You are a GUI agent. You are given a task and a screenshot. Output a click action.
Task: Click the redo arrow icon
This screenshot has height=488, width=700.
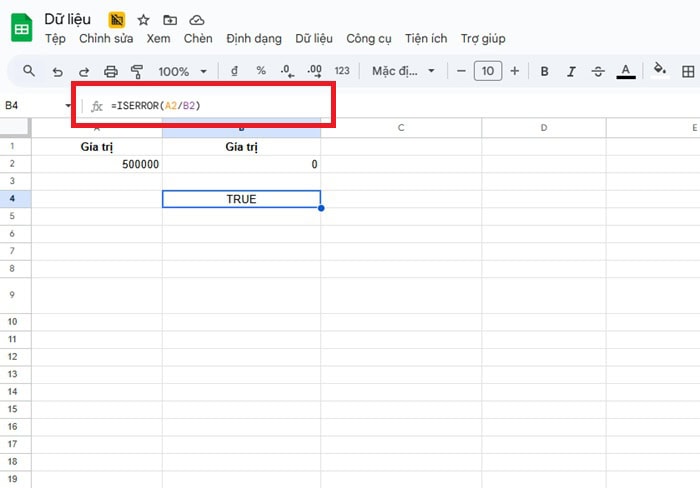click(x=84, y=71)
